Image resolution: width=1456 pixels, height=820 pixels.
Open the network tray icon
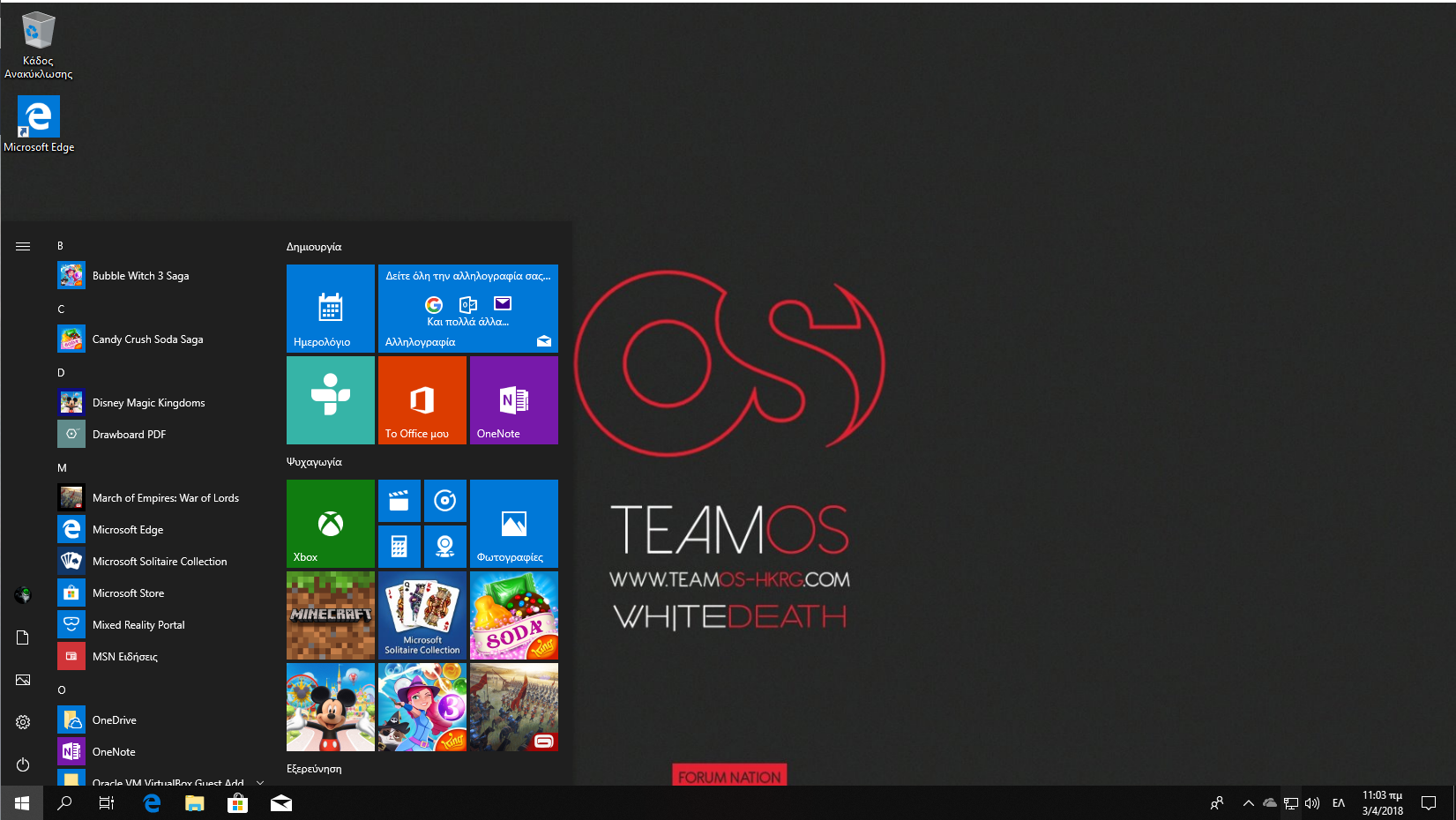1291,803
